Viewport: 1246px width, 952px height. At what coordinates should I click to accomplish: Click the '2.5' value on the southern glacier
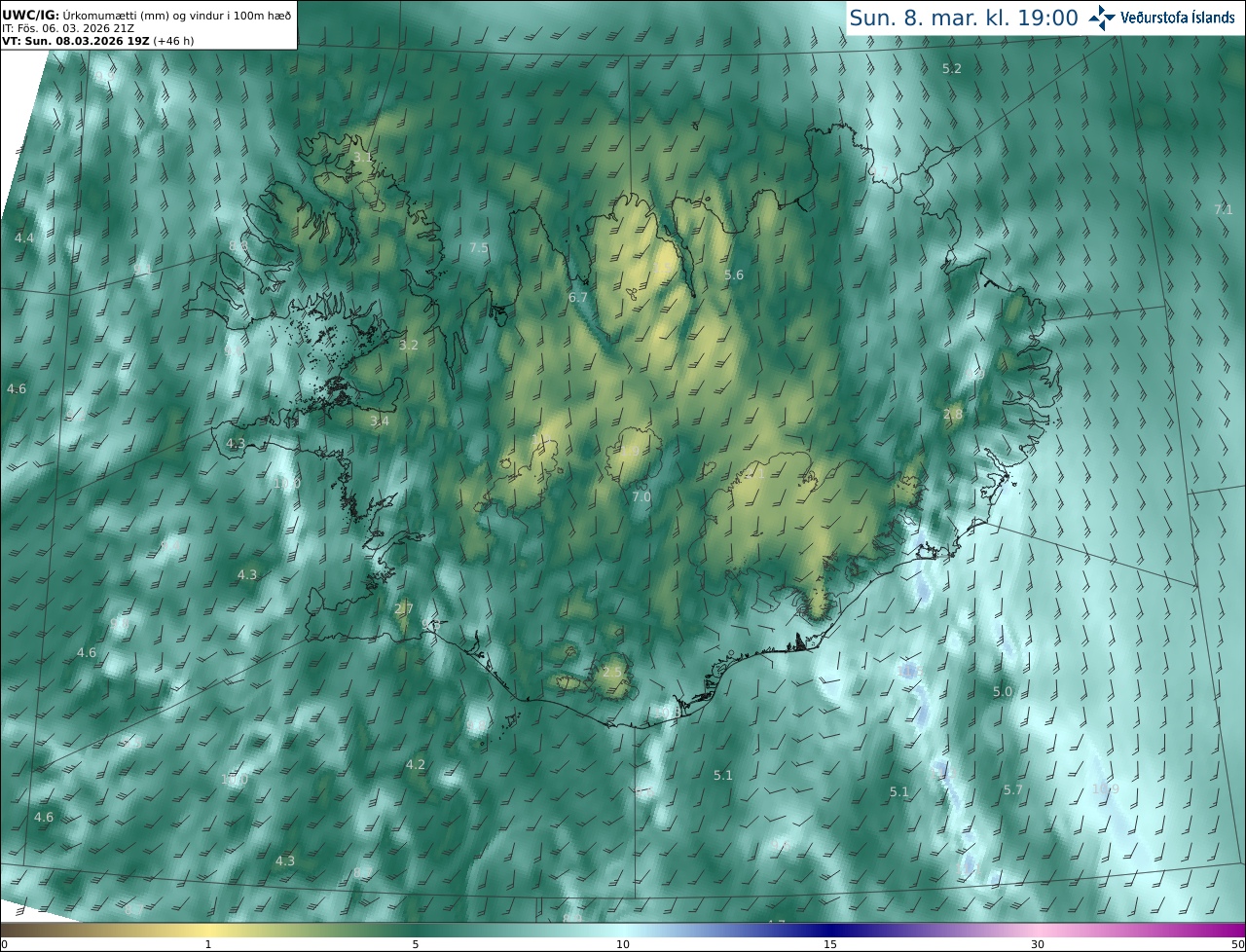[611, 673]
